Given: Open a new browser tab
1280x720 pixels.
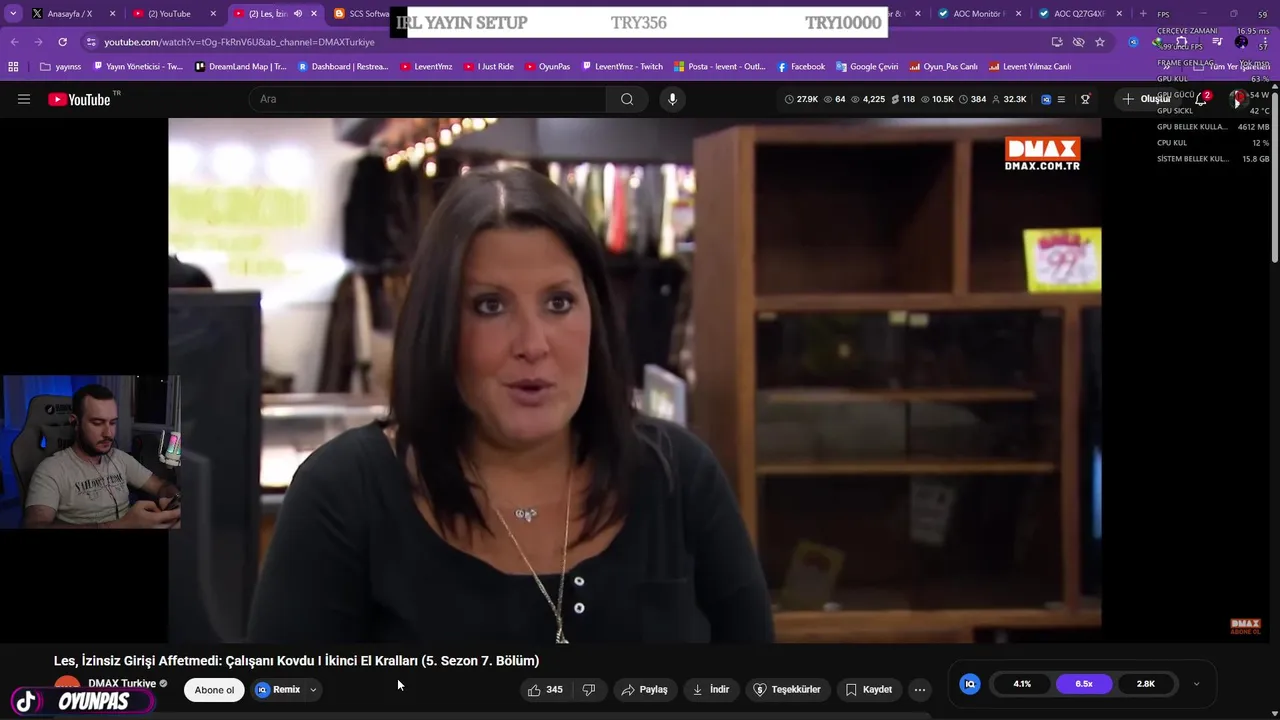Looking at the screenshot, I should [1143, 14].
